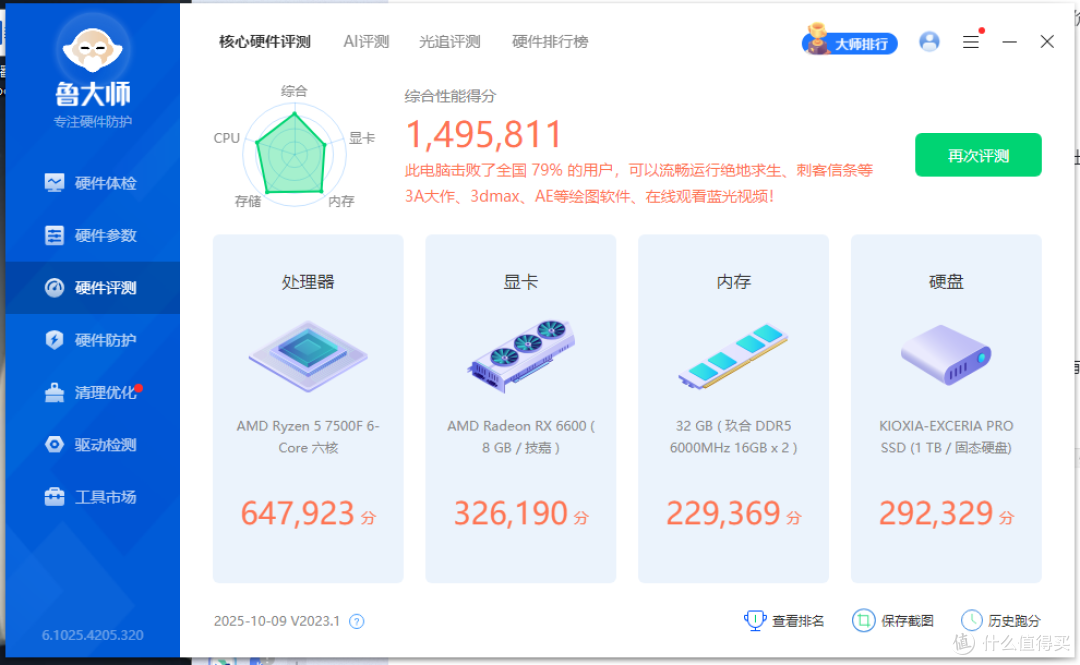The width and height of the screenshot is (1080, 665).
Task: Click the 内存 card title
Action: 734,282
